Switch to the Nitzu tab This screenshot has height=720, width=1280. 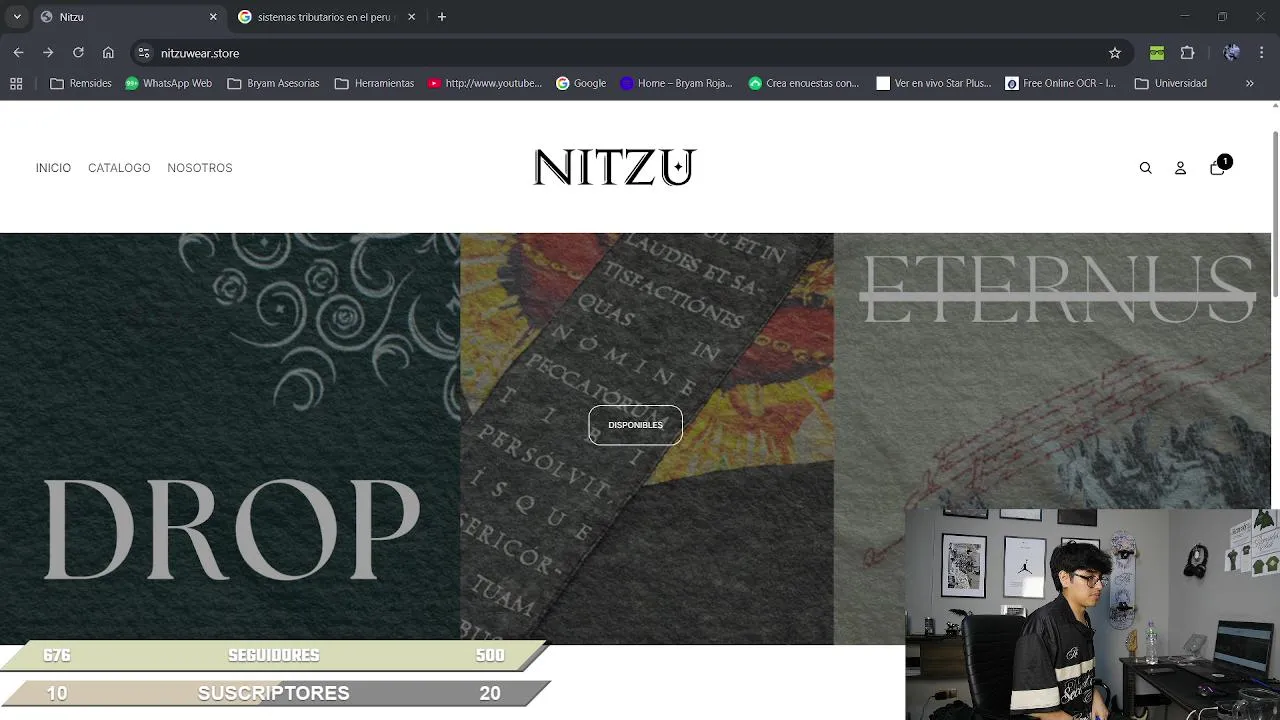pos(129,17)
